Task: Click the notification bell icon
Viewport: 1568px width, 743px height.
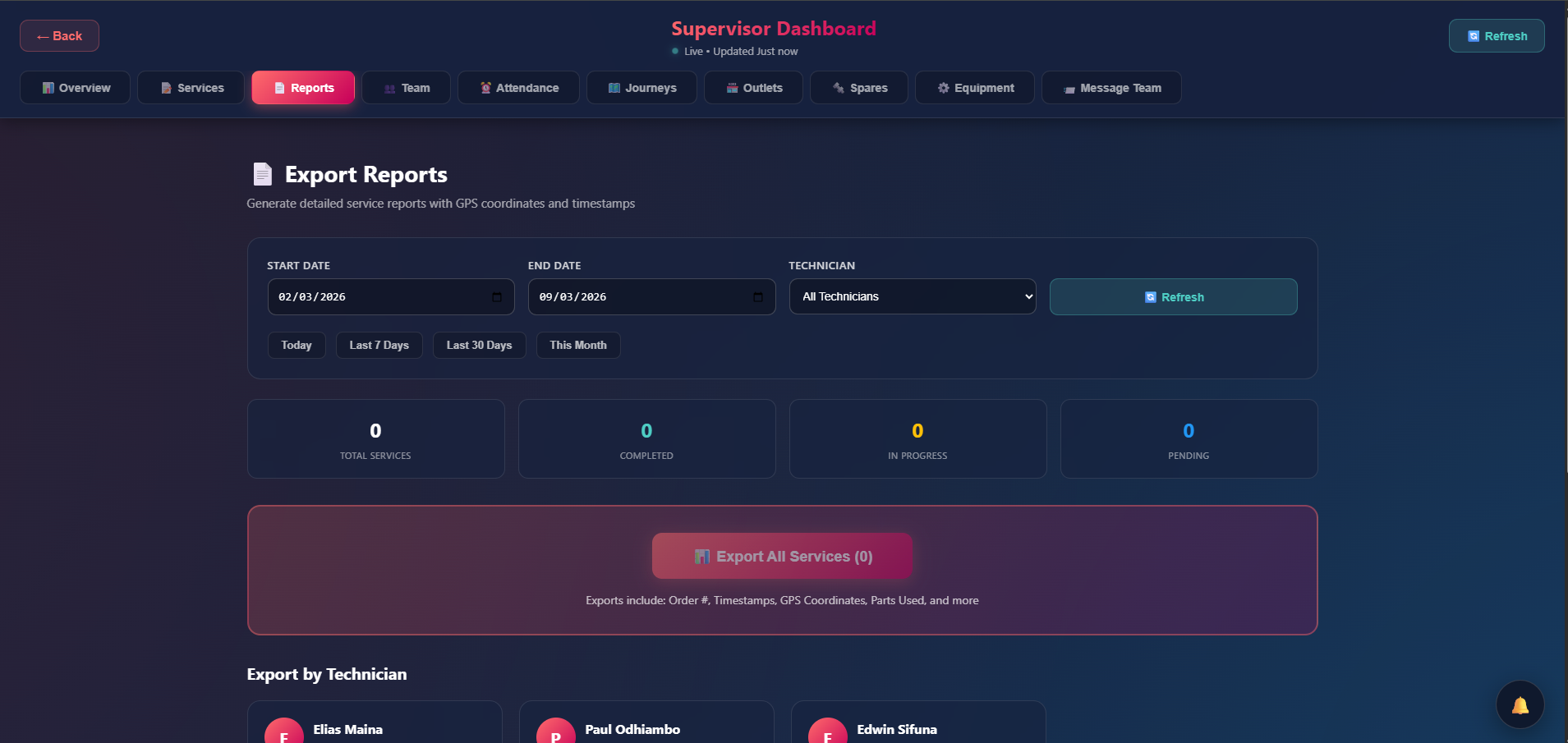Action: point(1520,704)
